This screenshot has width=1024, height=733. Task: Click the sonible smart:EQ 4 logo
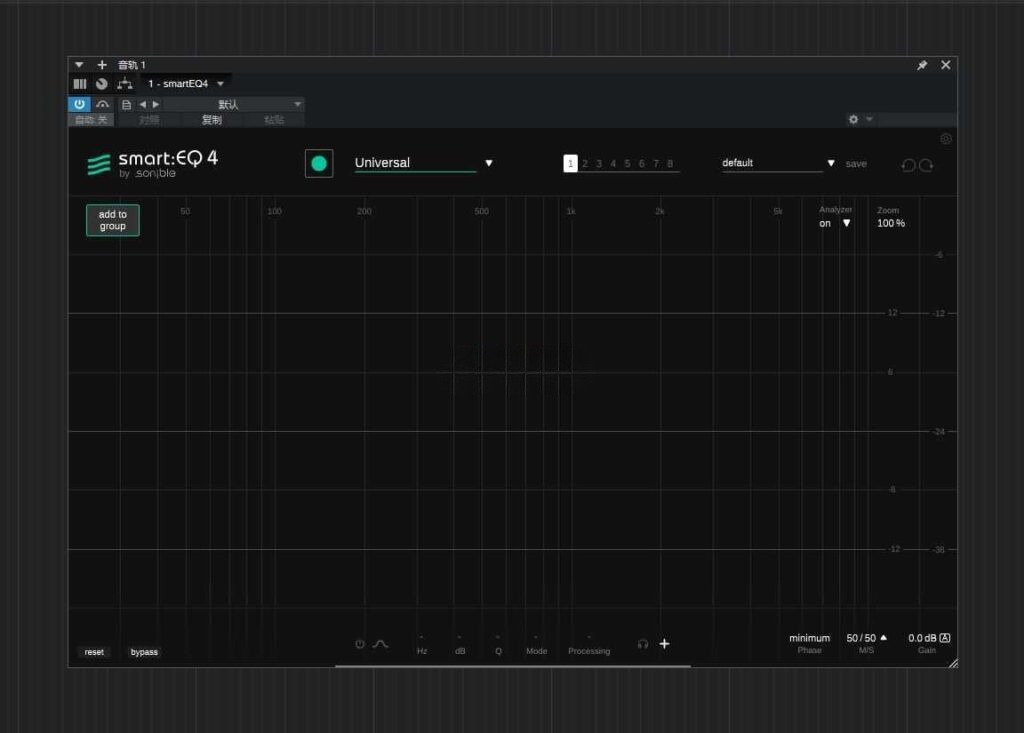pyautogui.click(x=153, y=164)
